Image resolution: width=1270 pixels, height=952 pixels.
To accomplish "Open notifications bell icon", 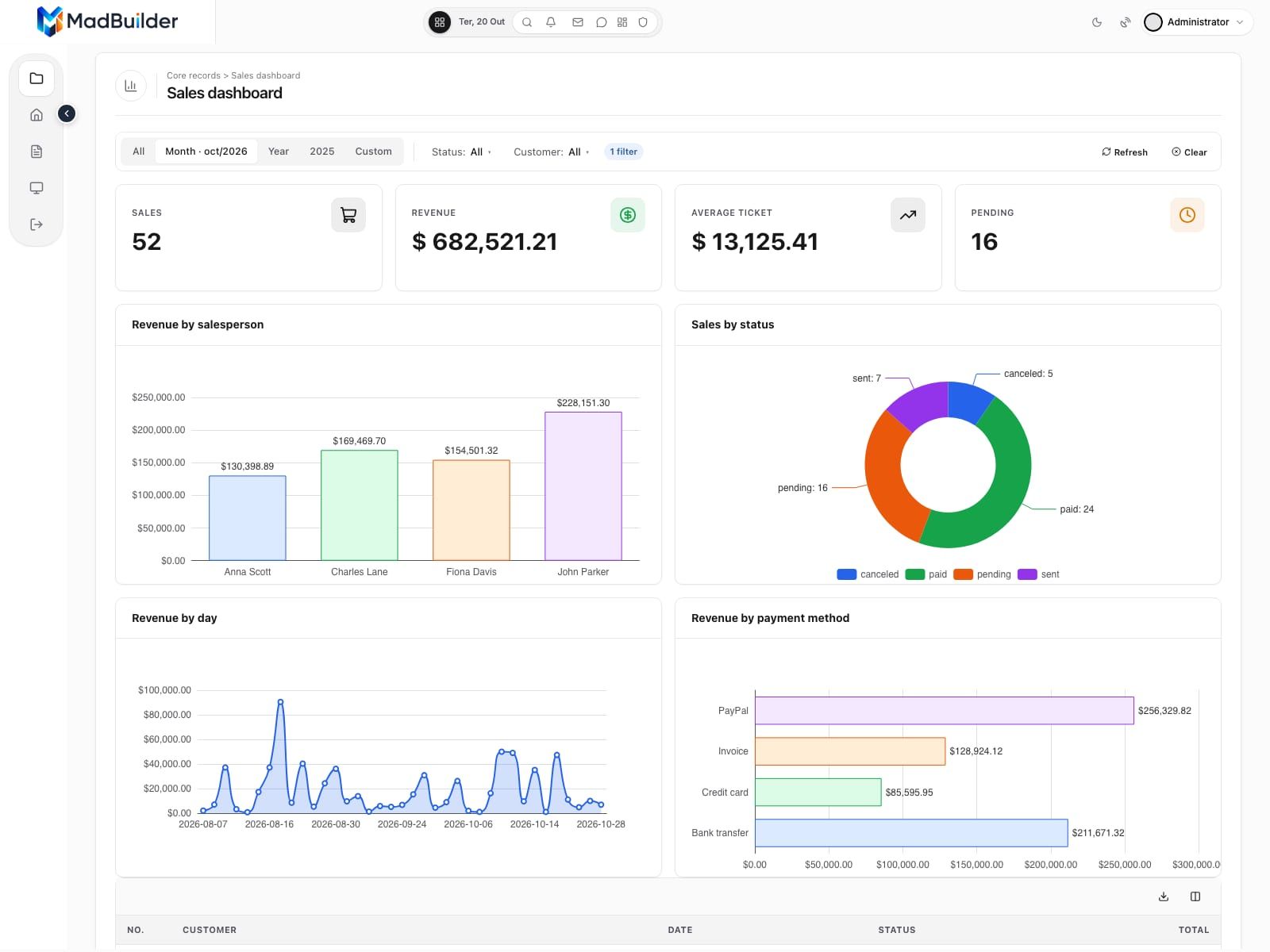I will click(551, 22).
